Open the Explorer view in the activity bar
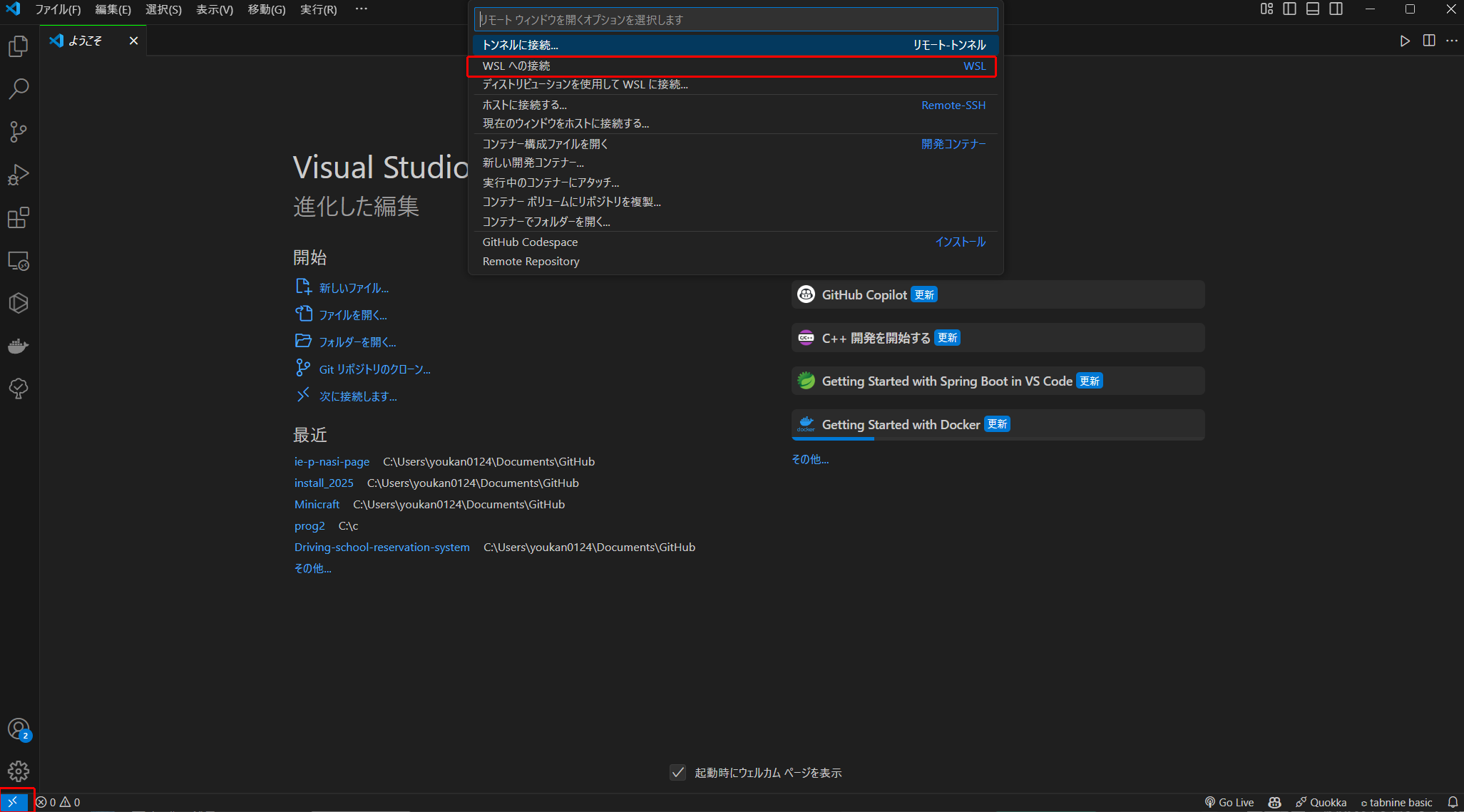This screenshot has width=1464, height=812. [x=19, y=46]
